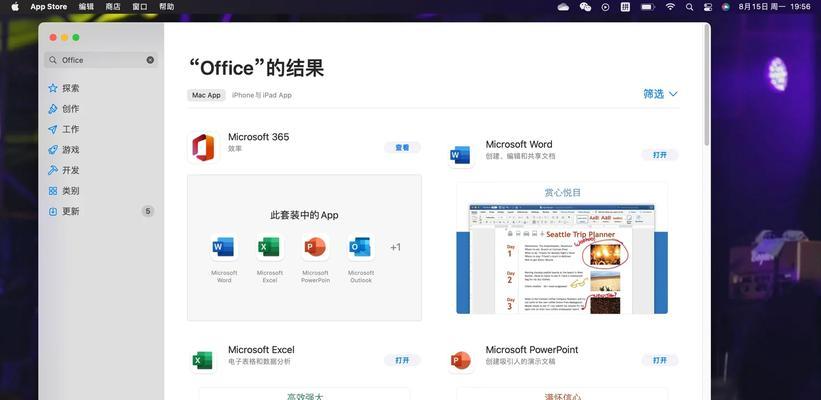
Task: Go to 更新 in the sidebar
Action: 63,212
